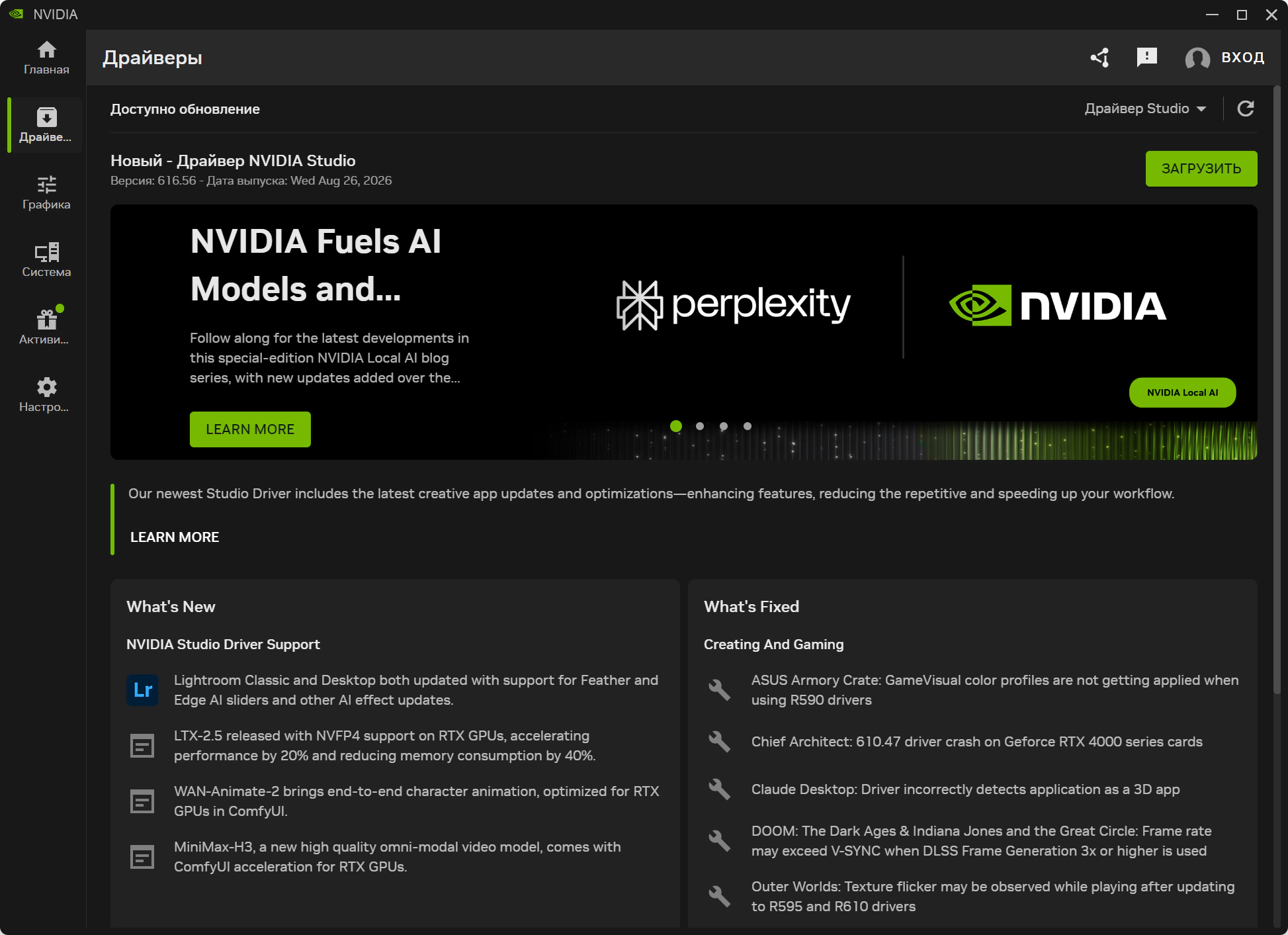Click the article icon beside LTX-2.5 entry

[x=142, y=746]
